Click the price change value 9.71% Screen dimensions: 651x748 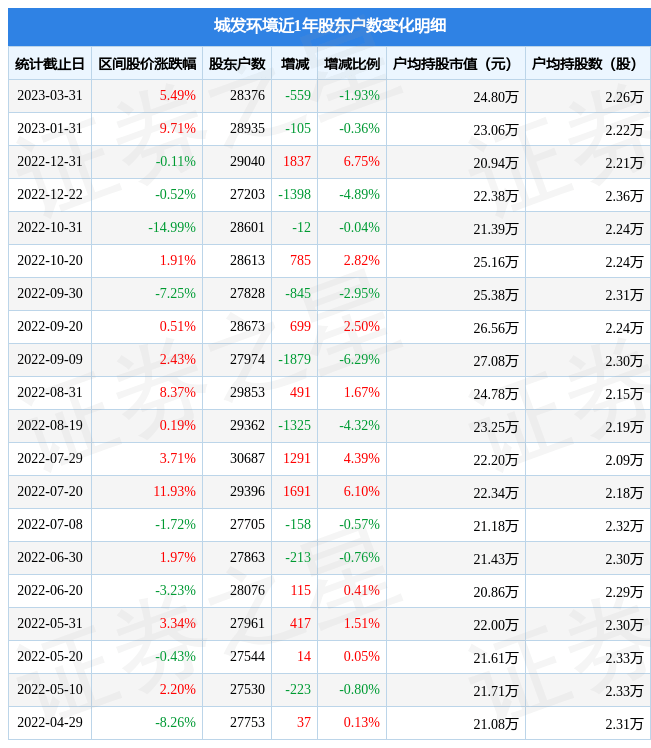click(177, 128)
